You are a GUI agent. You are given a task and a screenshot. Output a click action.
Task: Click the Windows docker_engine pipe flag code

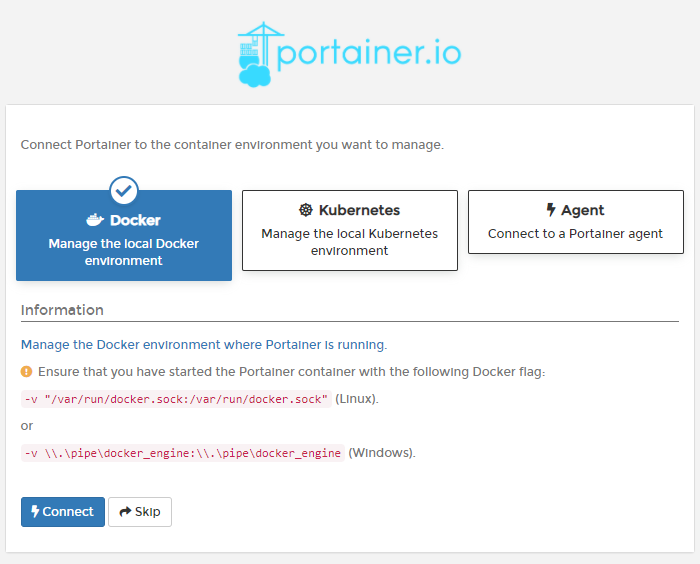click(x=183, y=453)
